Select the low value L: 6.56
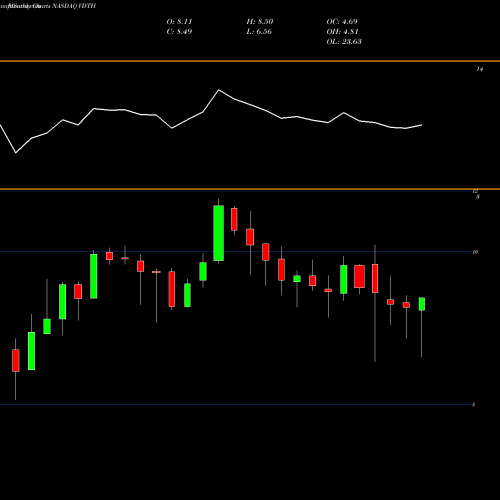 (259, 32)
